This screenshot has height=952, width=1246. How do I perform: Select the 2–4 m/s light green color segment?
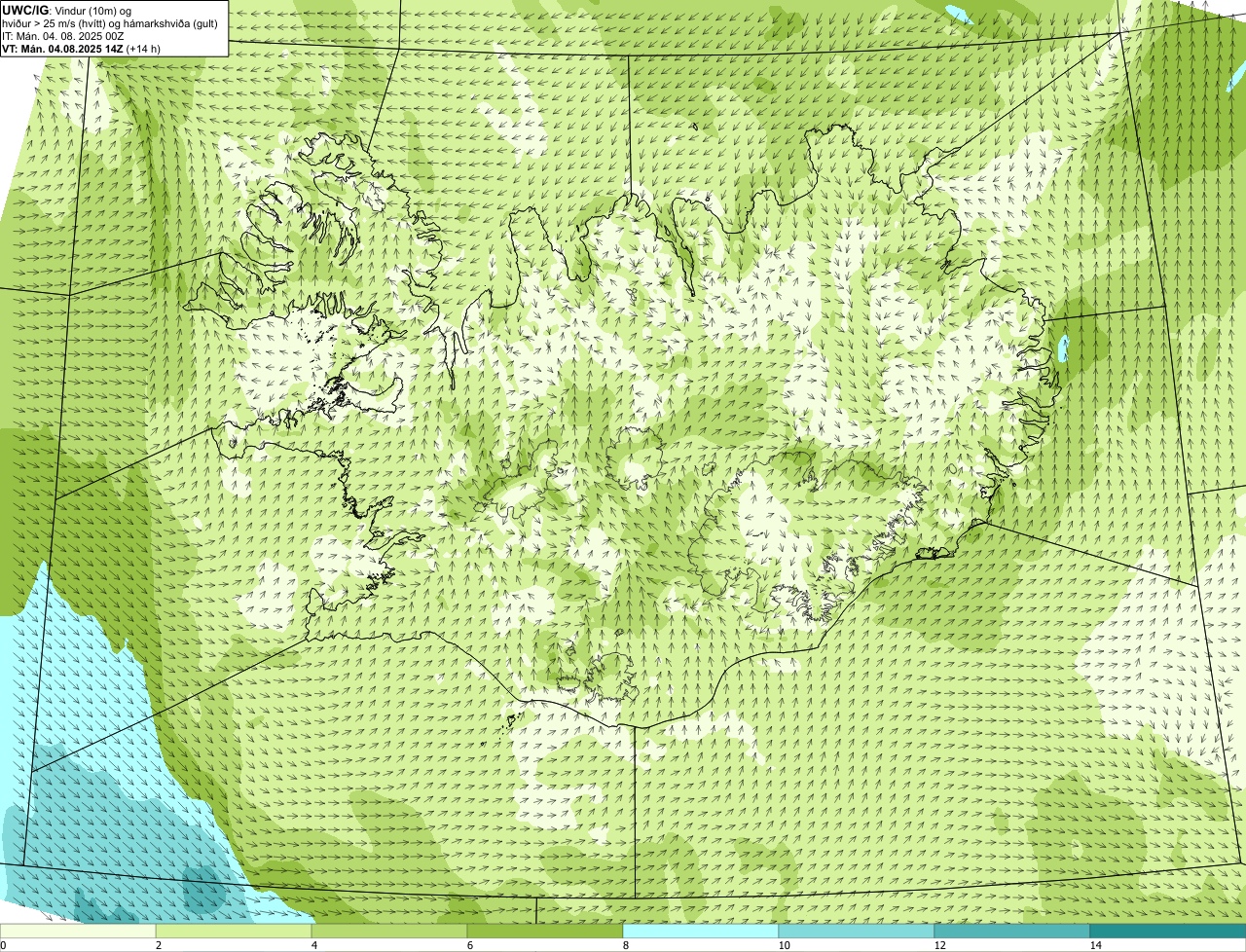(x=234, y=931)
